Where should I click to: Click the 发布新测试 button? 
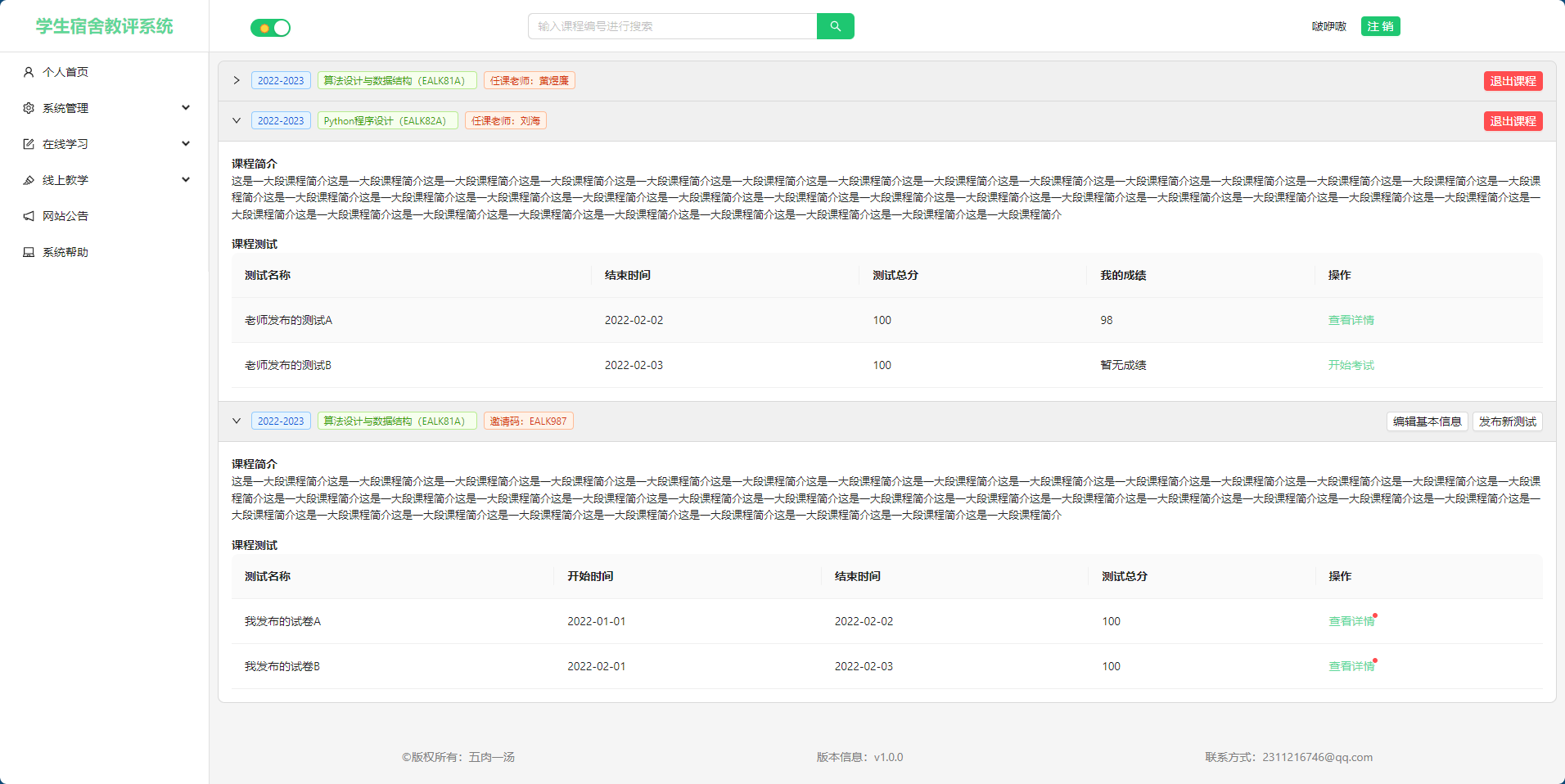click(x=1507, y=421)
